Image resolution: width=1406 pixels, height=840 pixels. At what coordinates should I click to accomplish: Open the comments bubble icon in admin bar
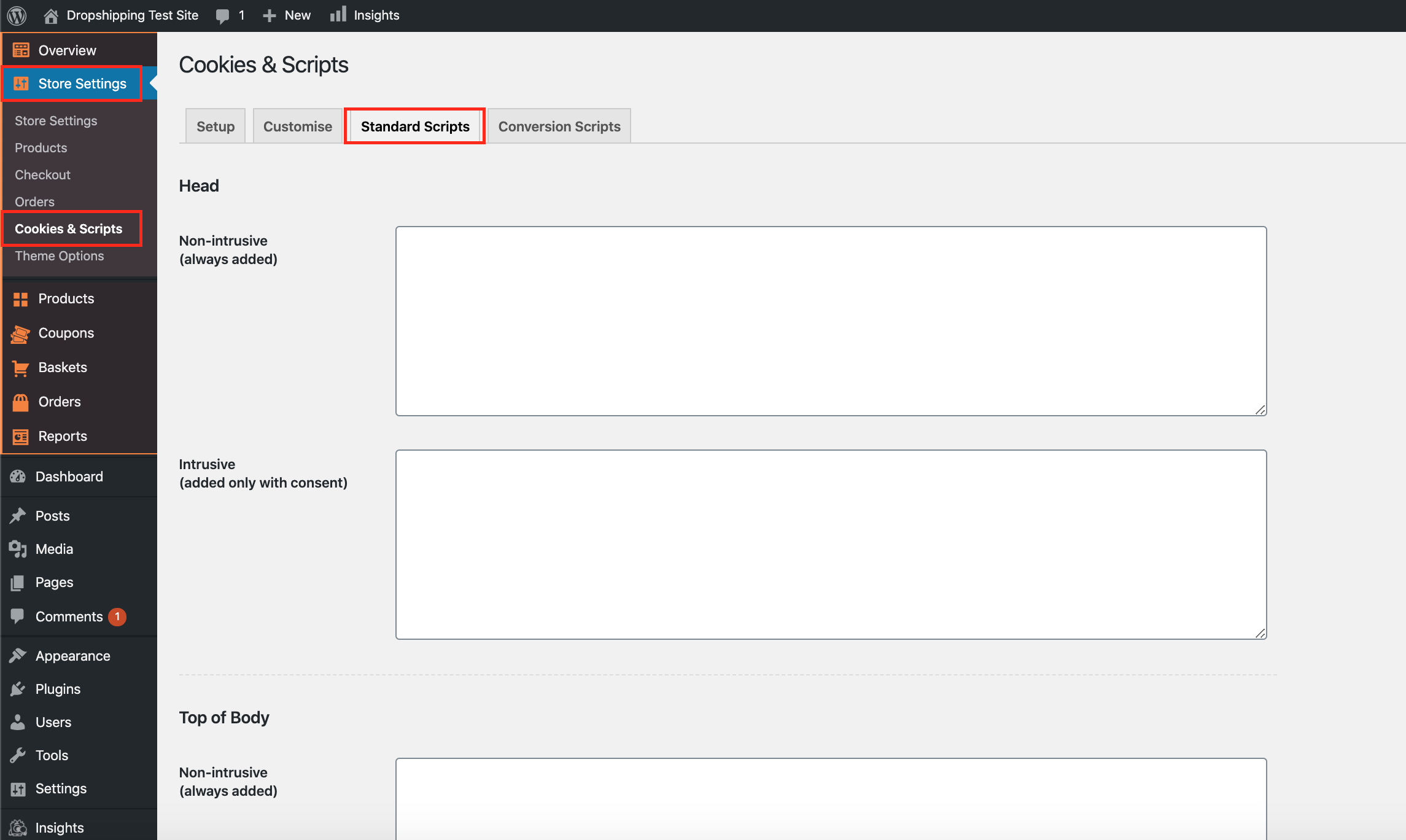click(222, 16)
